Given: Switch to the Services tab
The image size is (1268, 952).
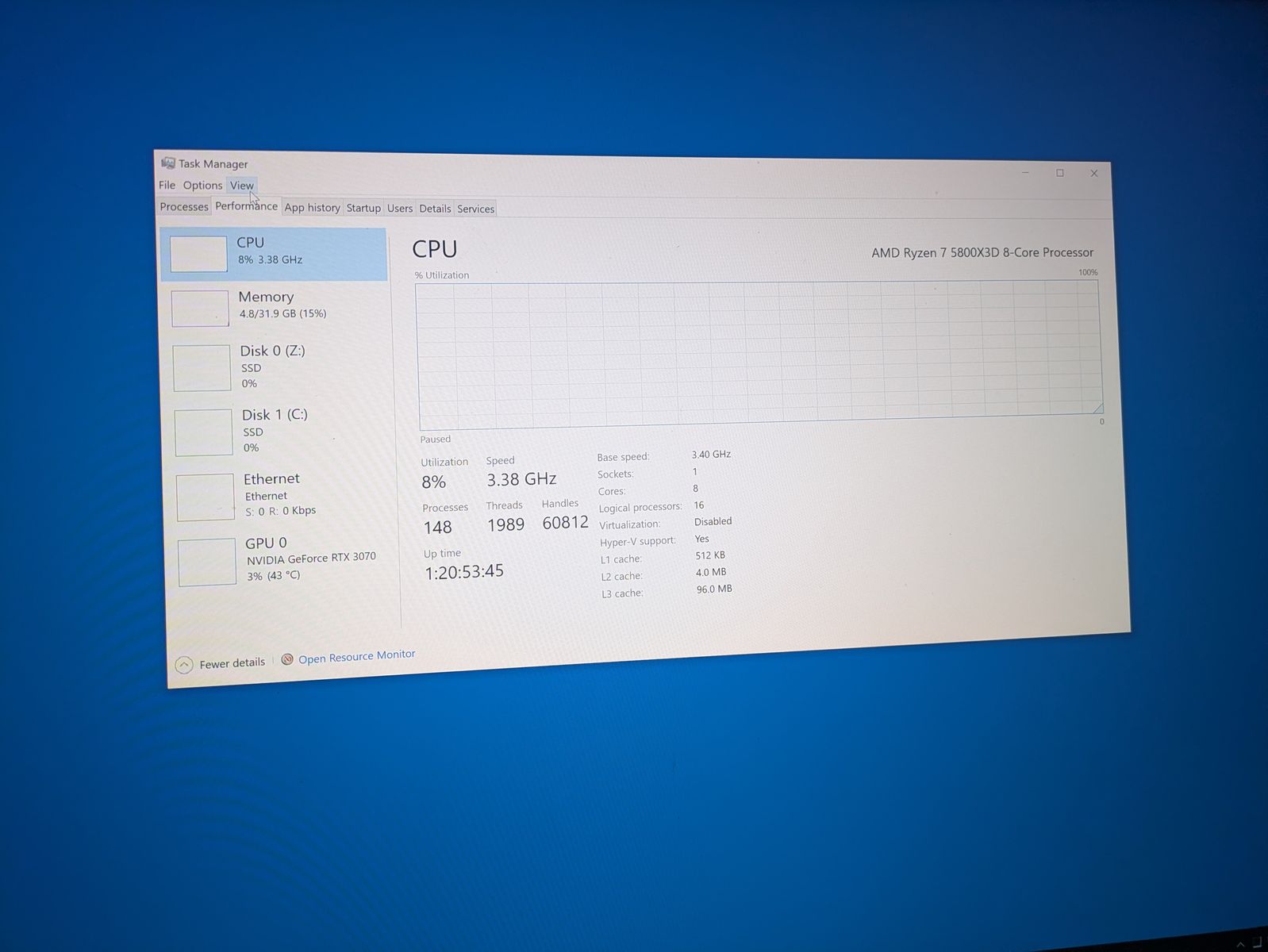Looking at the screenshot, I should pyautogui.click(x=476, y=209).
